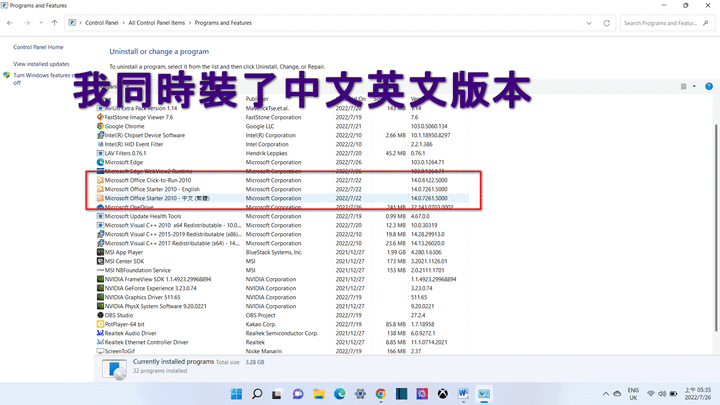
Task: Click the Intel(R) Chipset Device Software icon
Action: tap(100, 135)
